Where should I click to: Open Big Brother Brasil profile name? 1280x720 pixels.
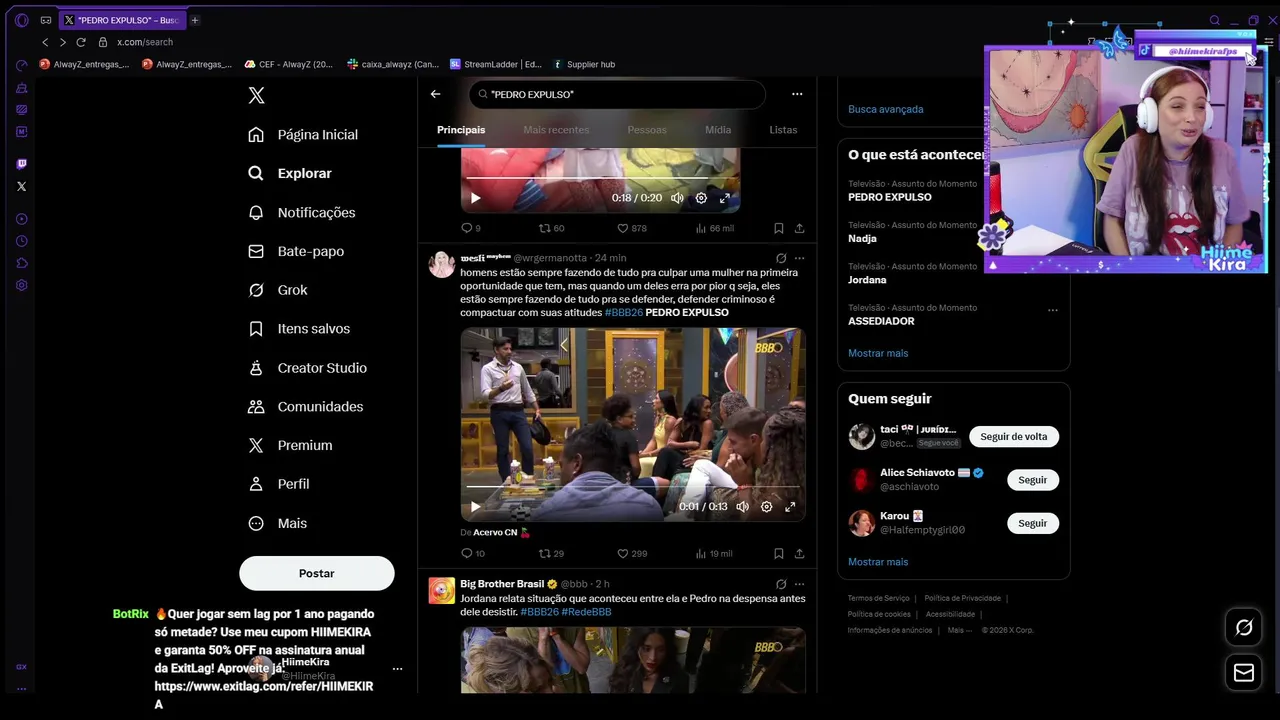[502, 584]
